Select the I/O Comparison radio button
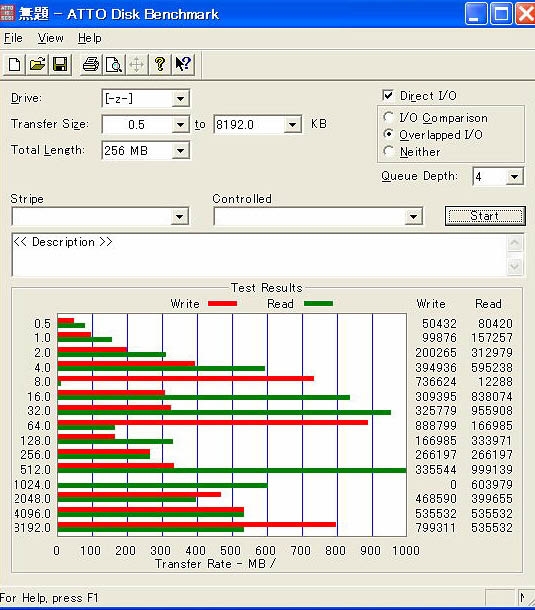 tap(388, 117)
